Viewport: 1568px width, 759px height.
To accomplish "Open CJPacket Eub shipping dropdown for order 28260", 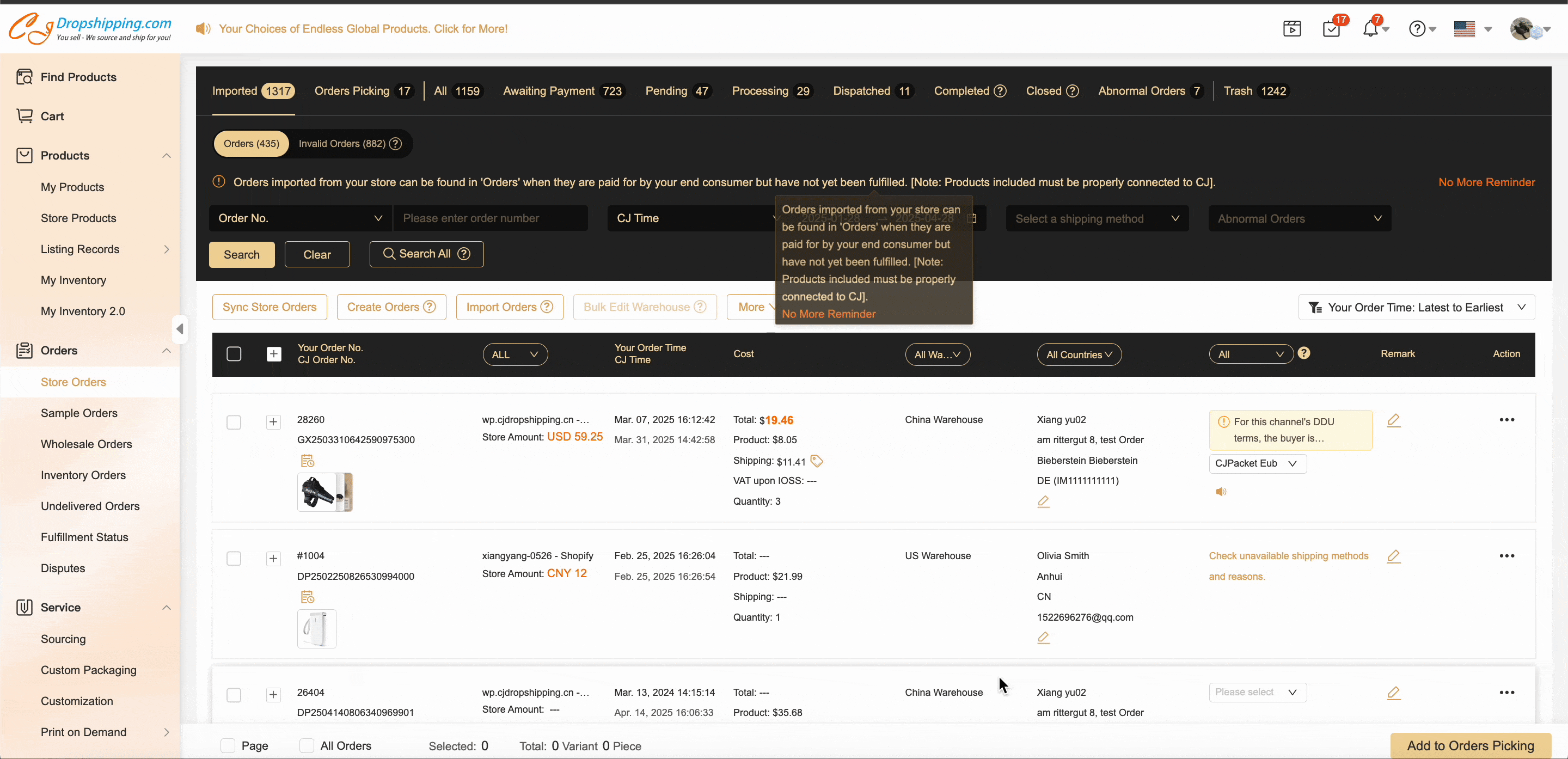I will click(x=1258, y=463).
